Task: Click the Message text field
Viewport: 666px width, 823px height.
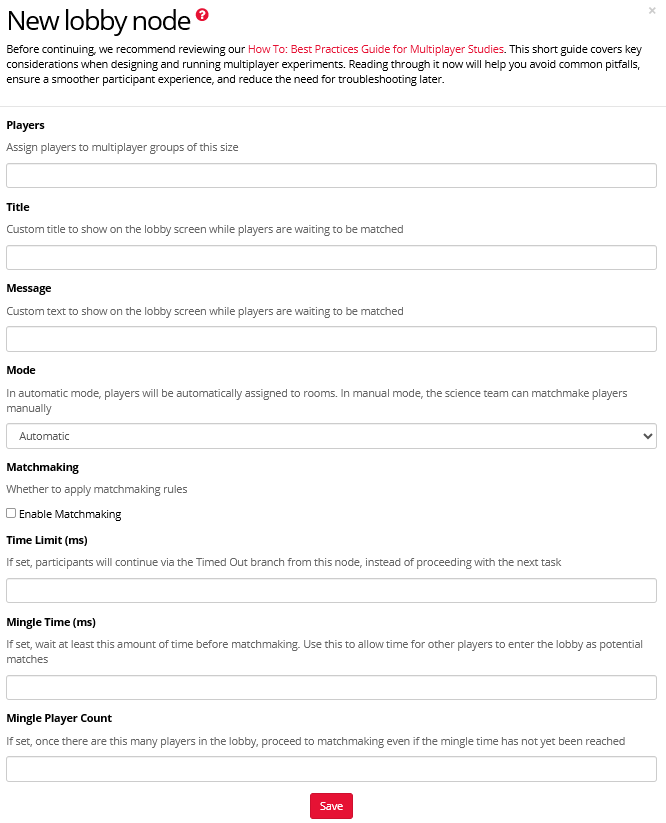Action: pos(331,338)
